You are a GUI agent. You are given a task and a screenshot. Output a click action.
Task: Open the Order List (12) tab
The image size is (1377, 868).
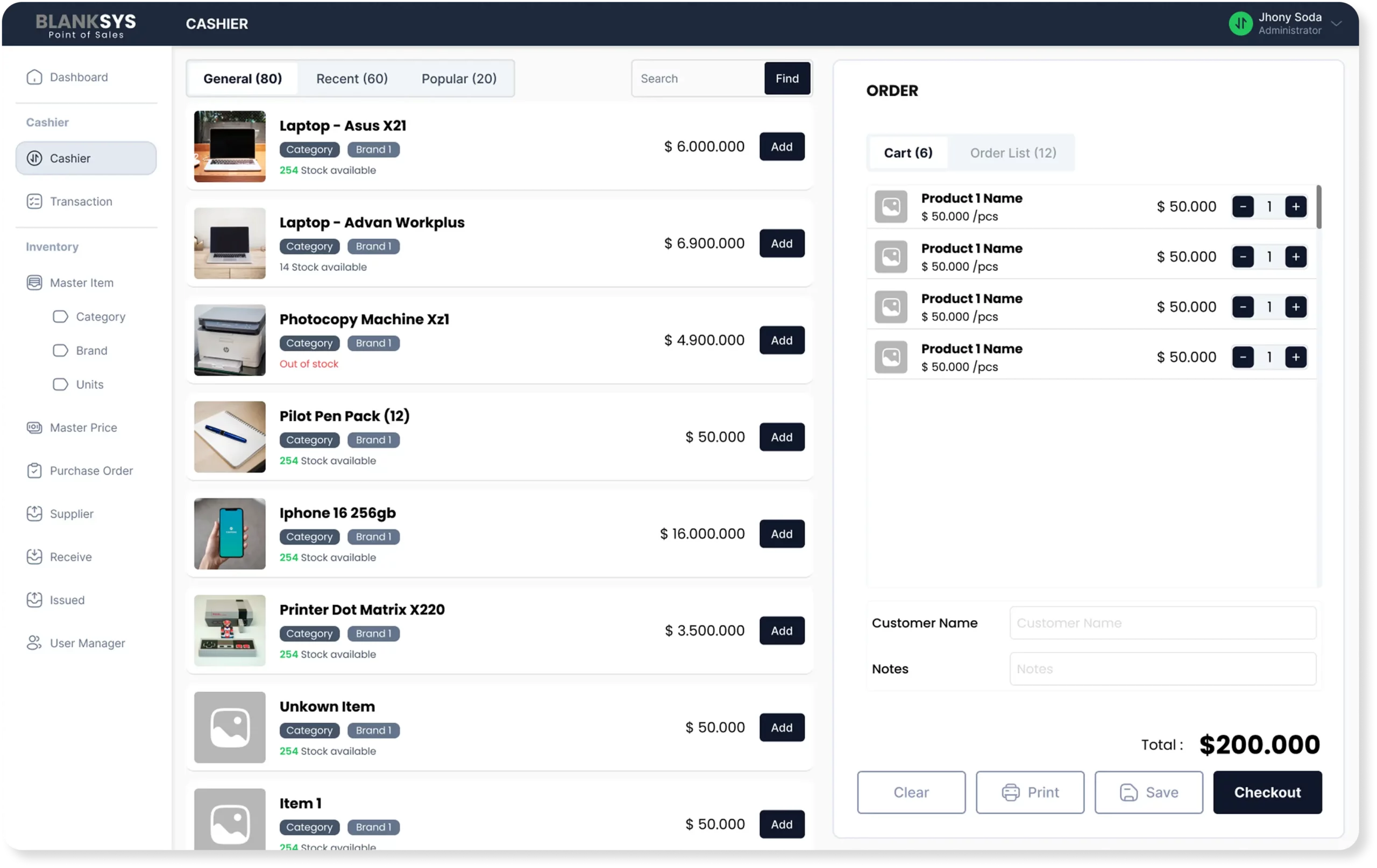click(x=1013, y=153)
